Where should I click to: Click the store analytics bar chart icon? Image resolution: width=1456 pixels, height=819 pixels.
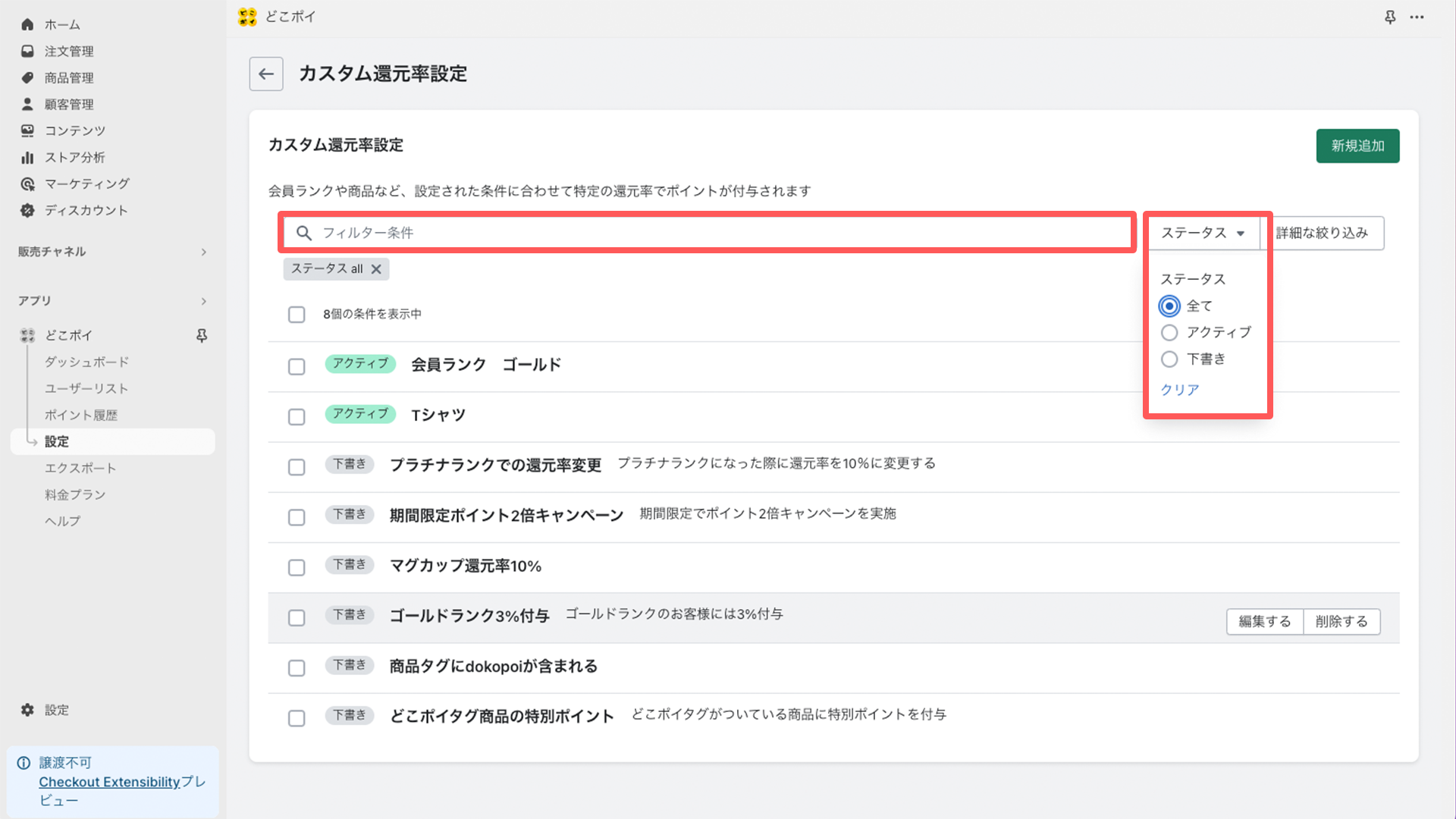pyautogui.click(x=27, y=157)
